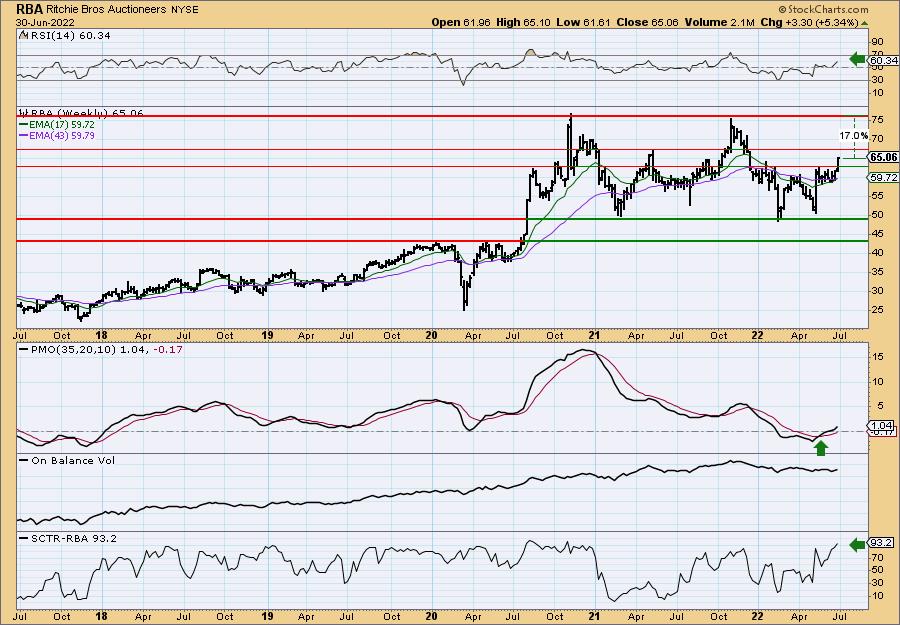
Task: Click the green up-triangle change indicator
Action: click(x=864, y=23)
